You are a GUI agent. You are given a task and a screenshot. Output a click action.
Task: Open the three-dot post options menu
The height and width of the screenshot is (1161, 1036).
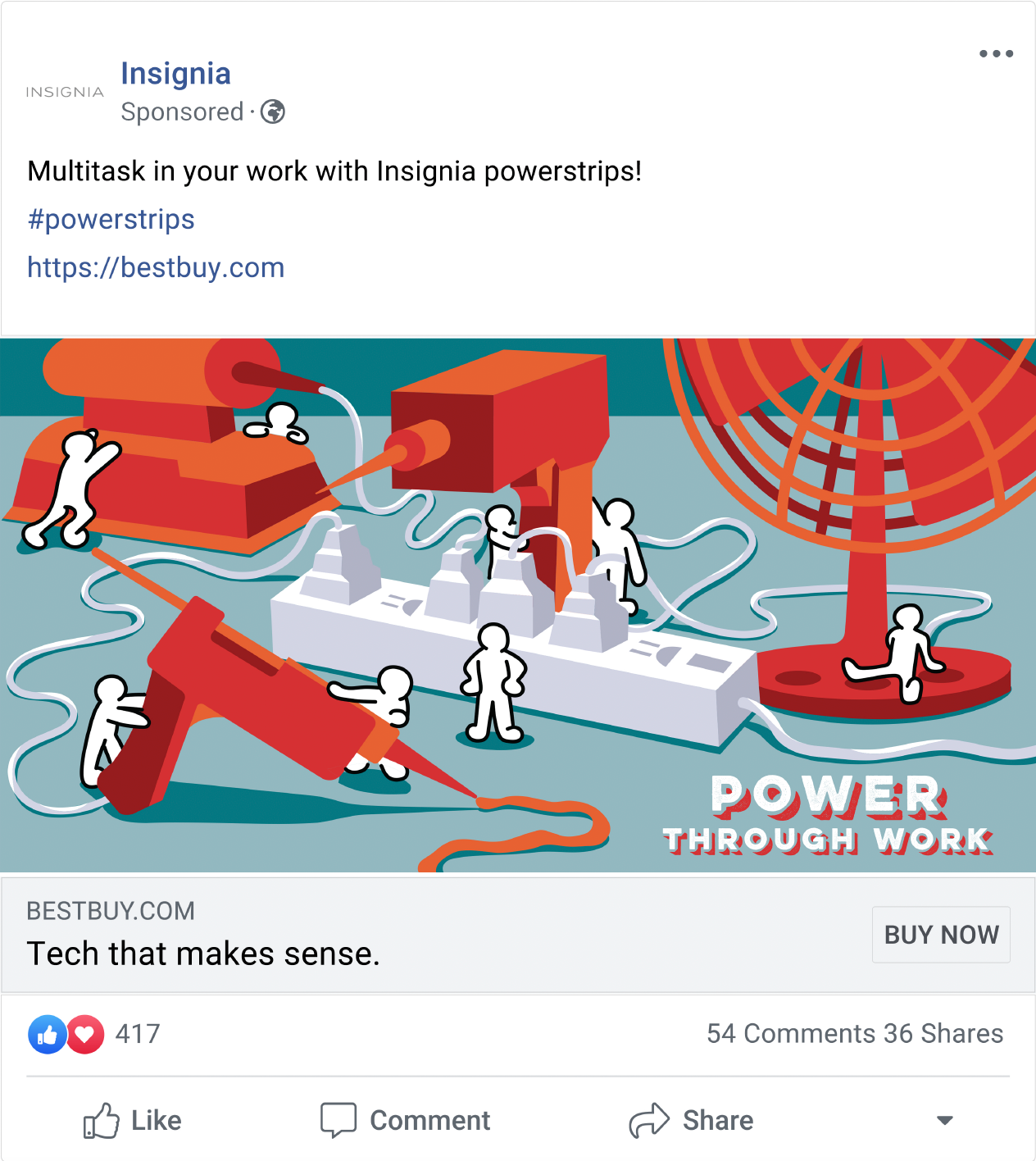(x=996, y=54)
